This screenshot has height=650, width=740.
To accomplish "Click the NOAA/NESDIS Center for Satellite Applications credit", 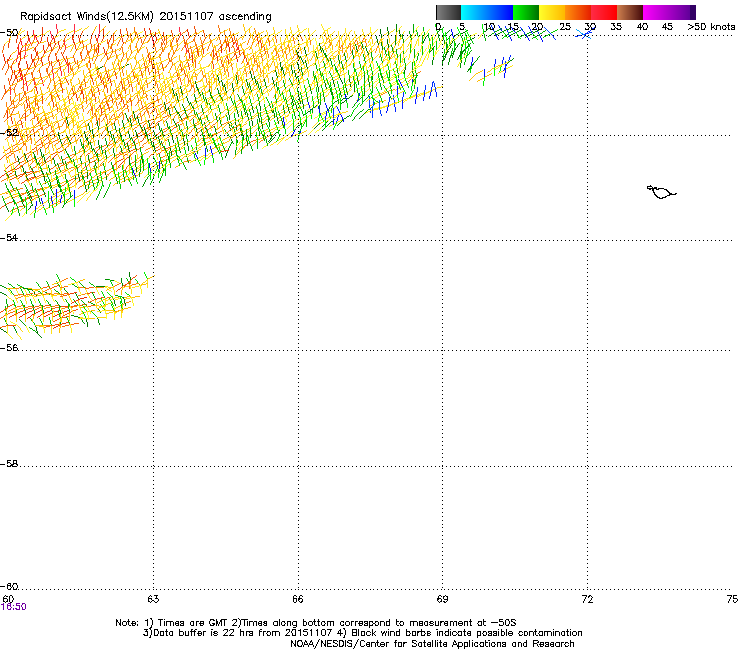I will pos(432,644).
